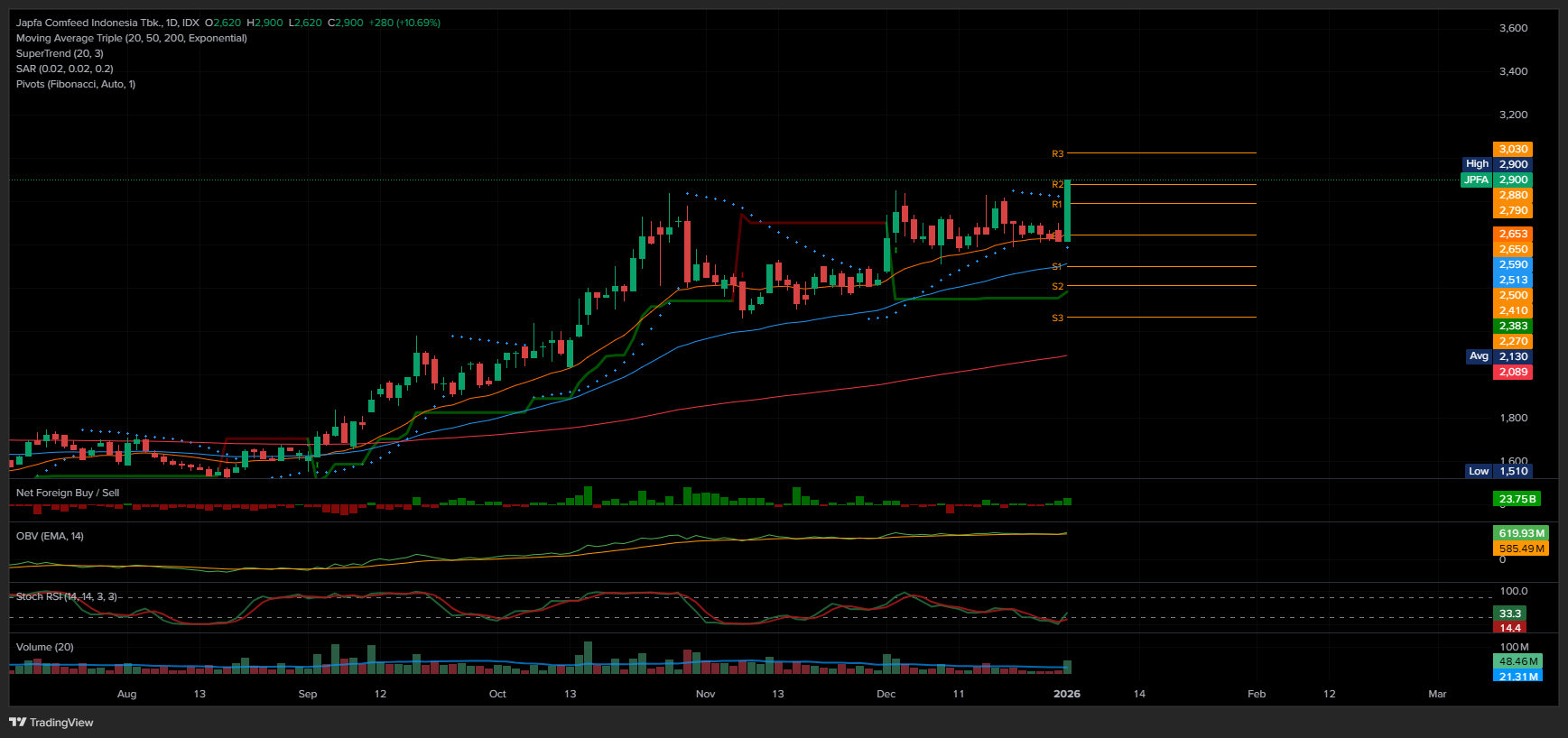Click the 3,200 price axis label
The width and height of the screenshot is (1568, 738).
click(x=1513, y=115)
